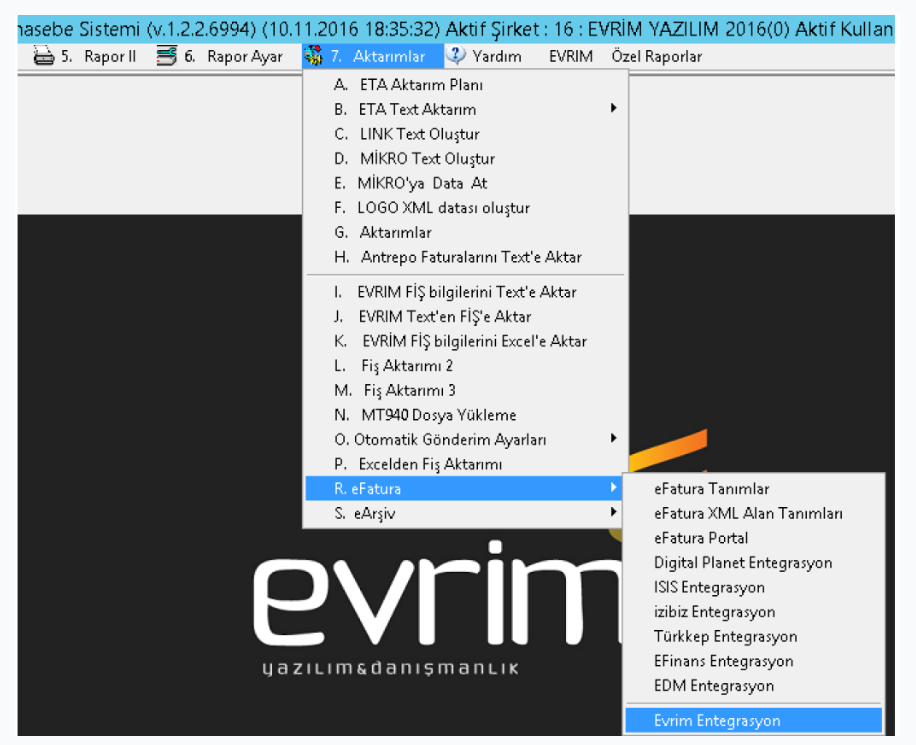The width and height of the screenshot is (916, 745).
Task: Choose E. MİKRO'ya Data At
Action: (x=466, y=183)
